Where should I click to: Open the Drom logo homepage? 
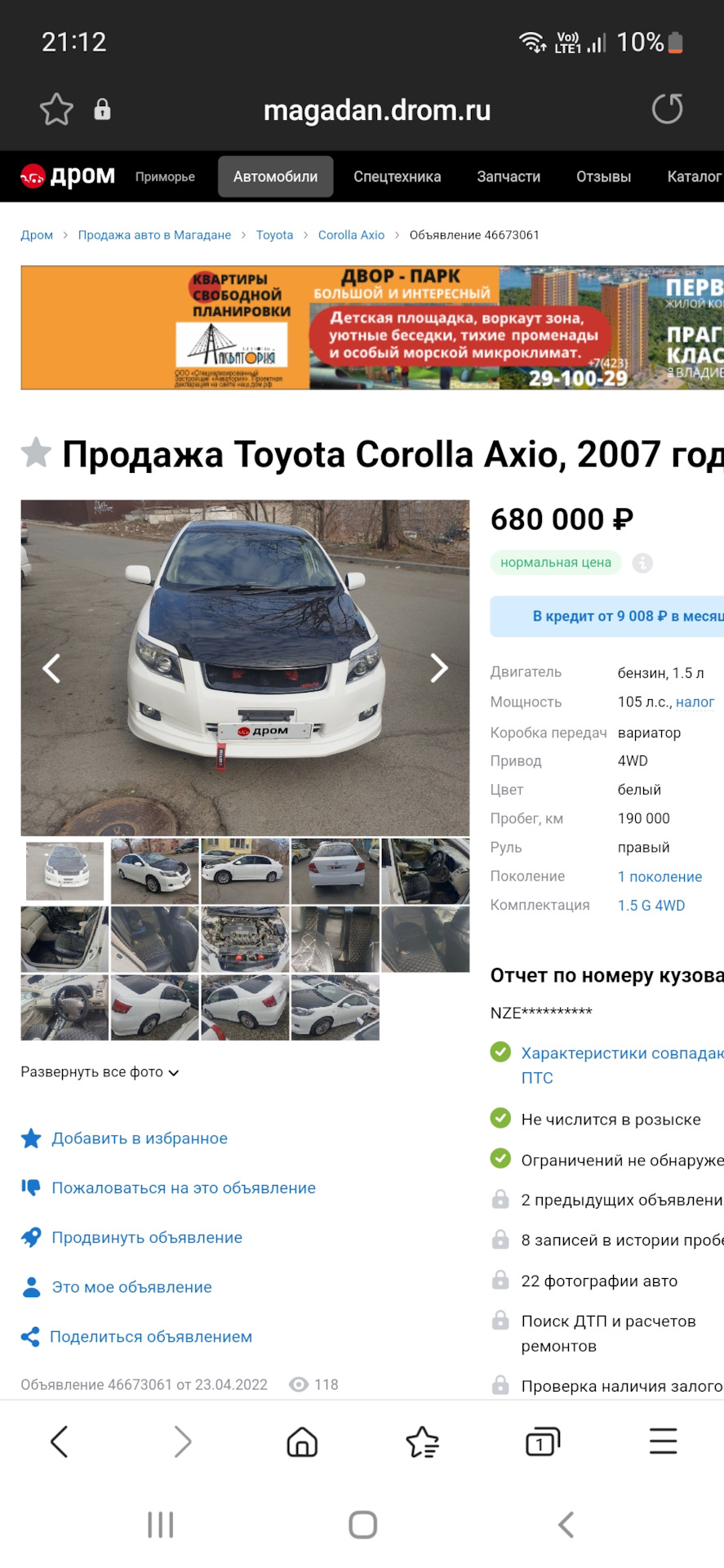tap(68, 176)
